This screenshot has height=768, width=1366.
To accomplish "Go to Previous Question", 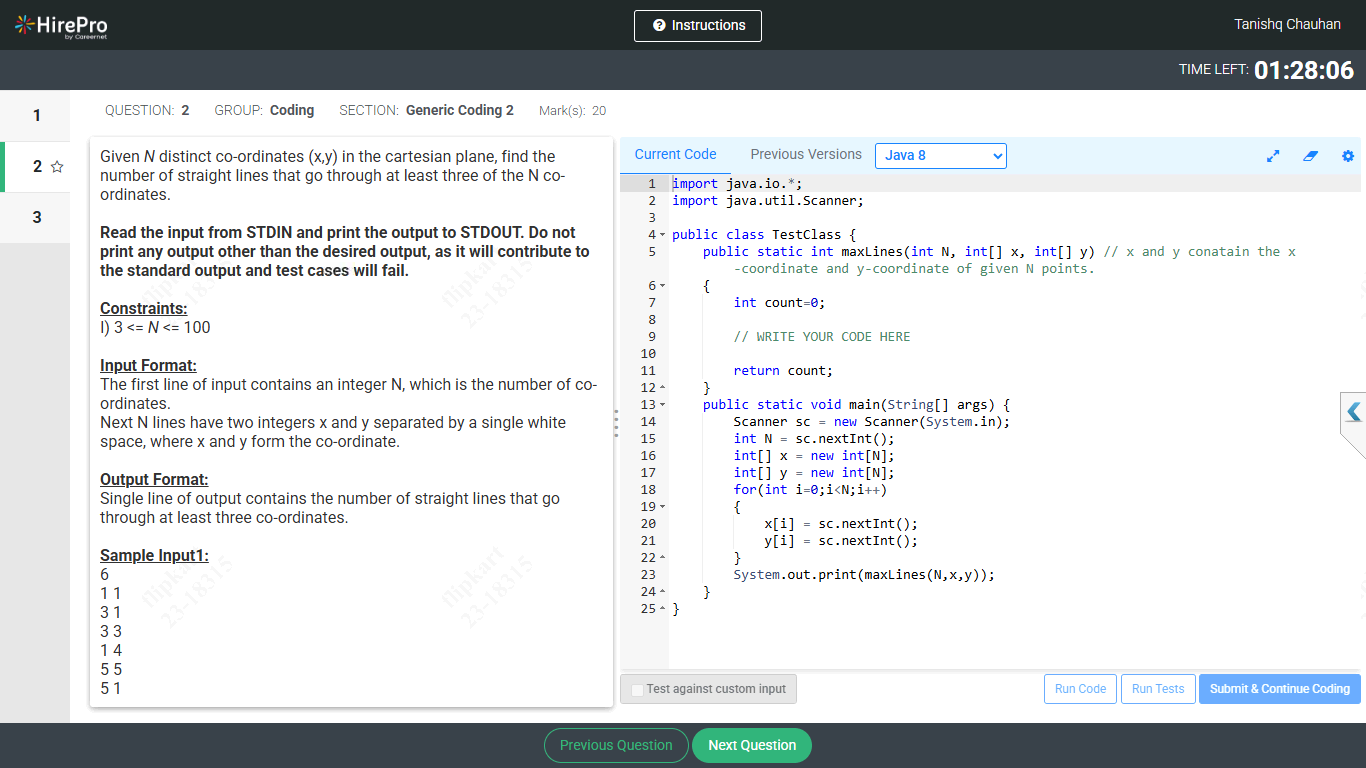I will pyautogui.click(x=616, y=745).
